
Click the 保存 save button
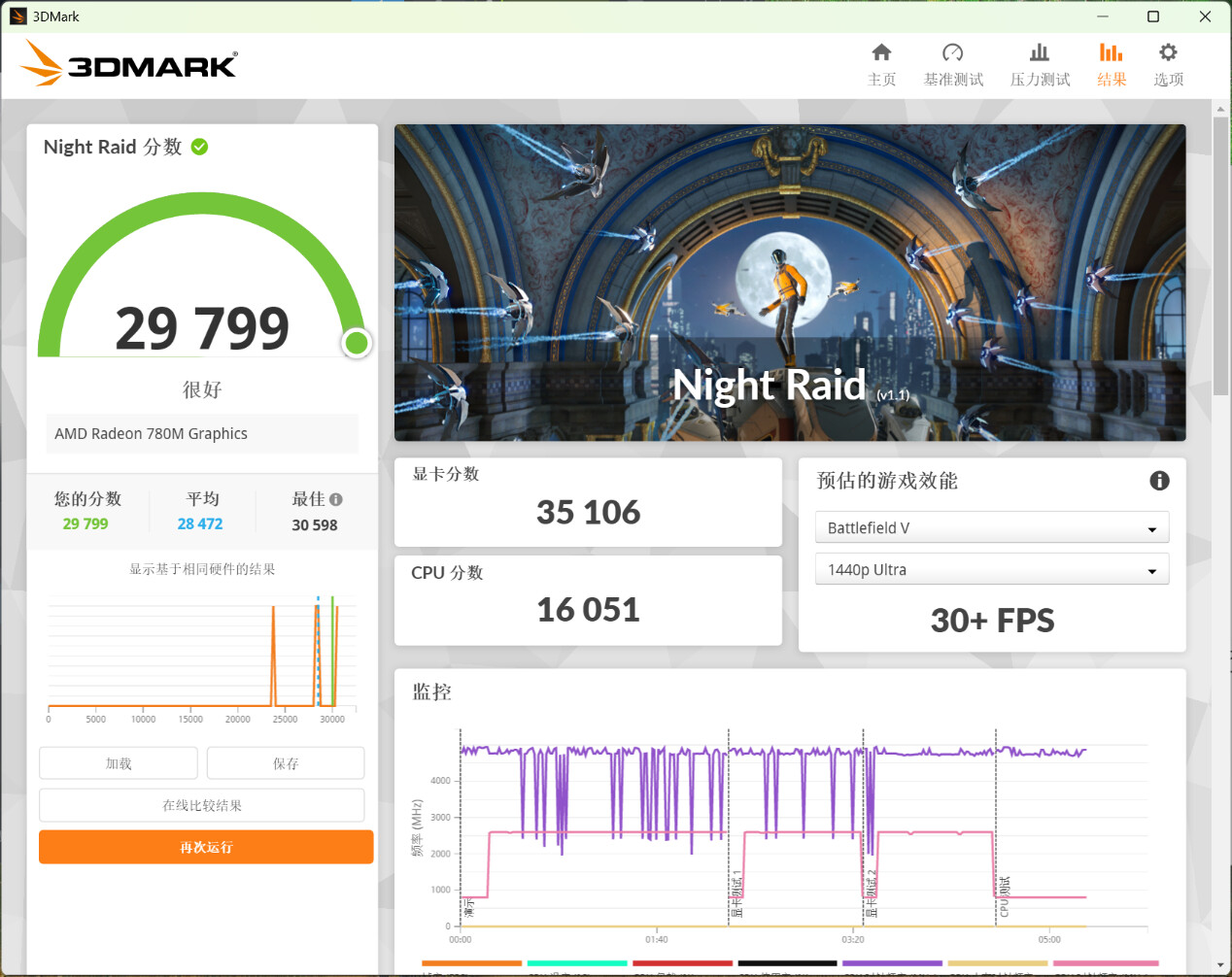pos(286,763)
